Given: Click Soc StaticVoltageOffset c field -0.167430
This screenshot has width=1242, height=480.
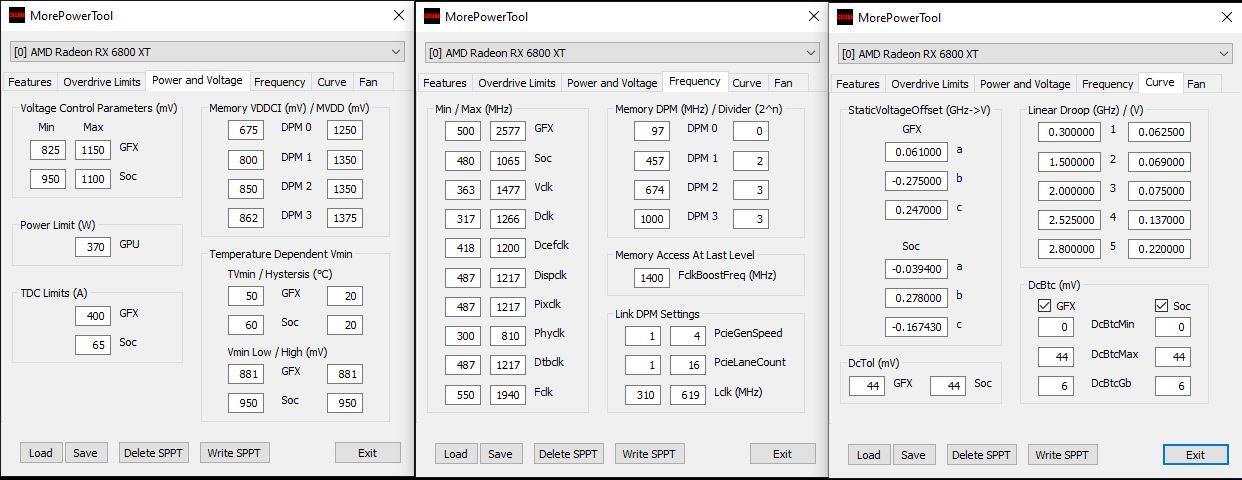Looking at the screenshot, I should pyautogui.click(x=916, y=327).
